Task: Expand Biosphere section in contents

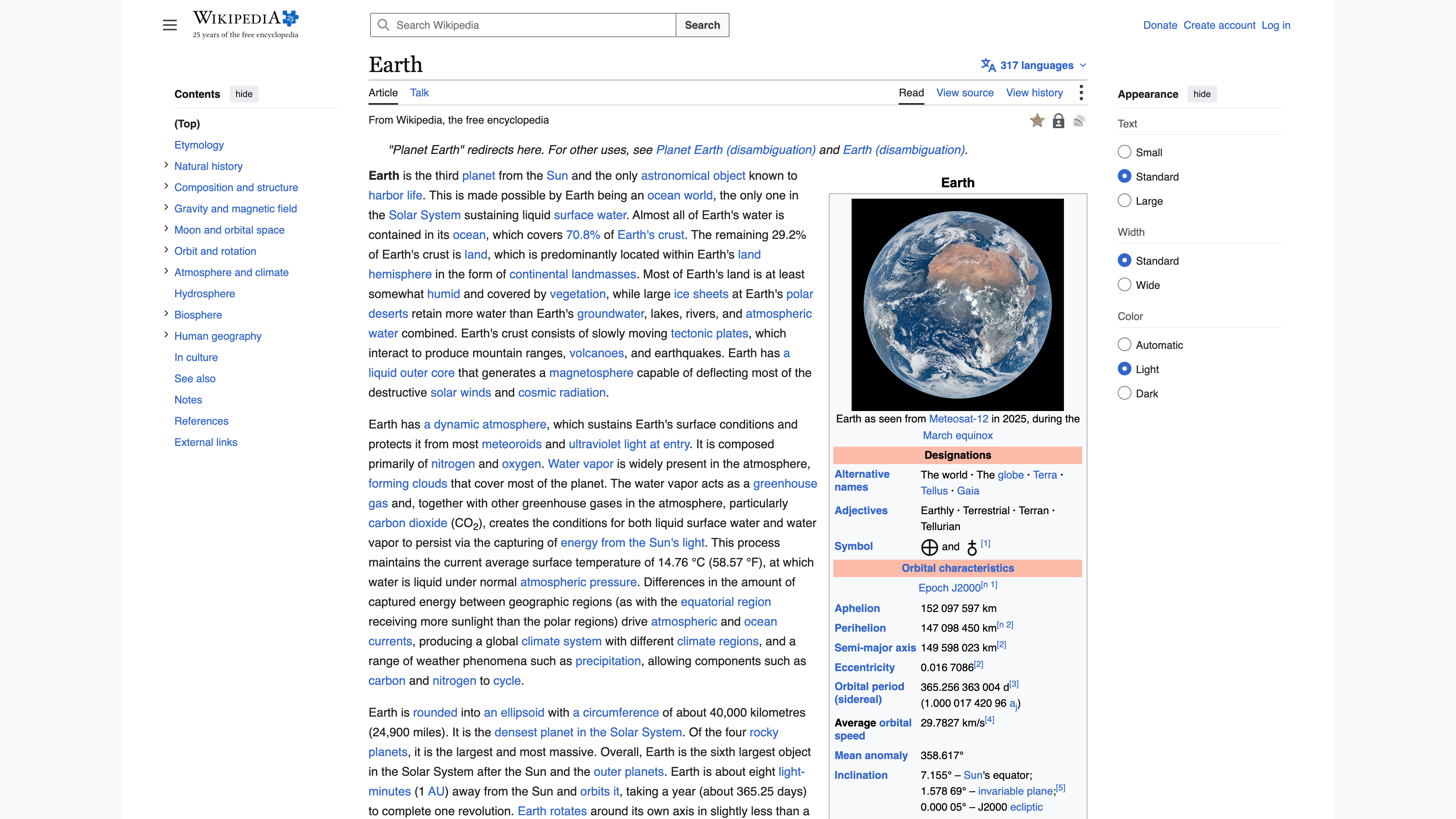Action: 166,314
